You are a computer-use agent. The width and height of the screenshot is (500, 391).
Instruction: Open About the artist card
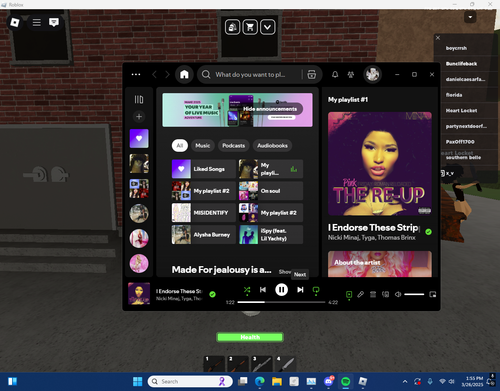point(380,264)
